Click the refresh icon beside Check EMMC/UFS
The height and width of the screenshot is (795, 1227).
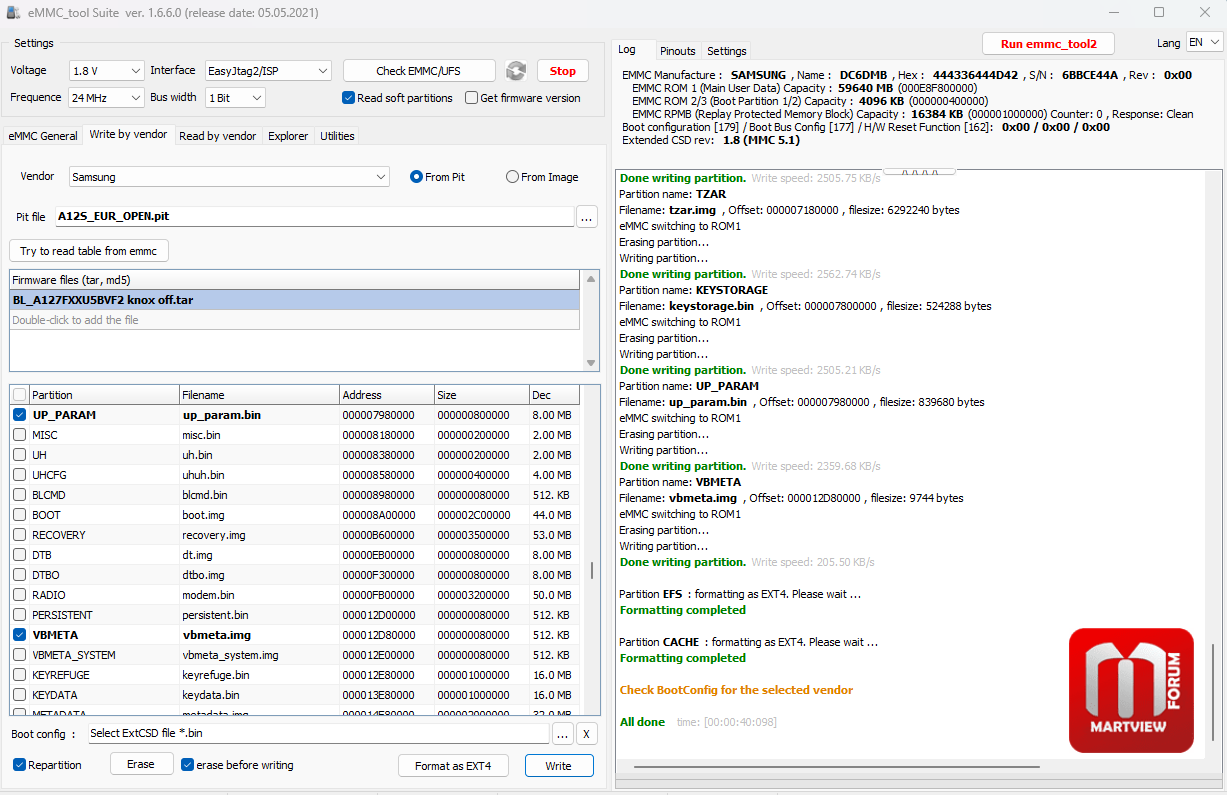coord(516,71)
